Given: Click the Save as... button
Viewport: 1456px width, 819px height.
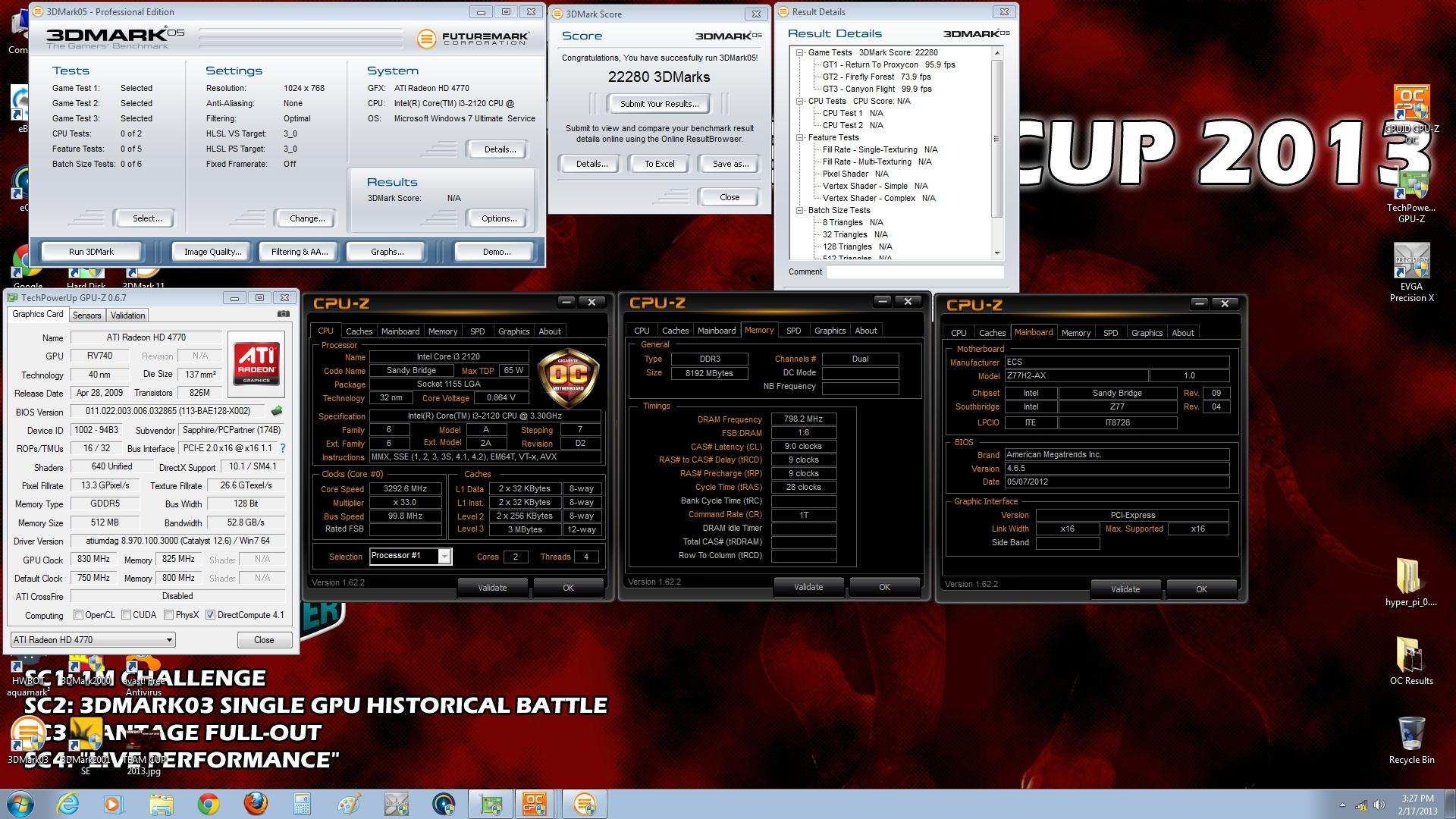Looking at the screenshot, I should (730, 164).
